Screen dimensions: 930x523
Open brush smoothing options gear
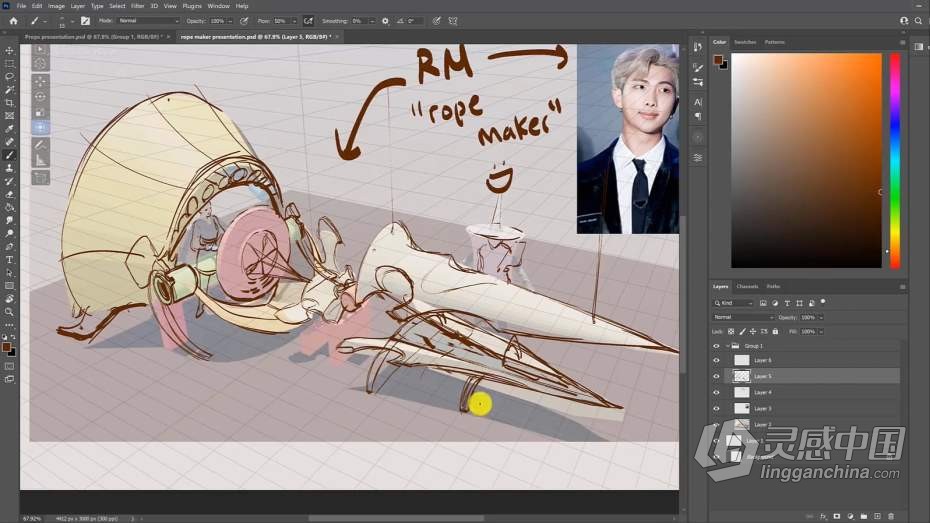point(385,20)
